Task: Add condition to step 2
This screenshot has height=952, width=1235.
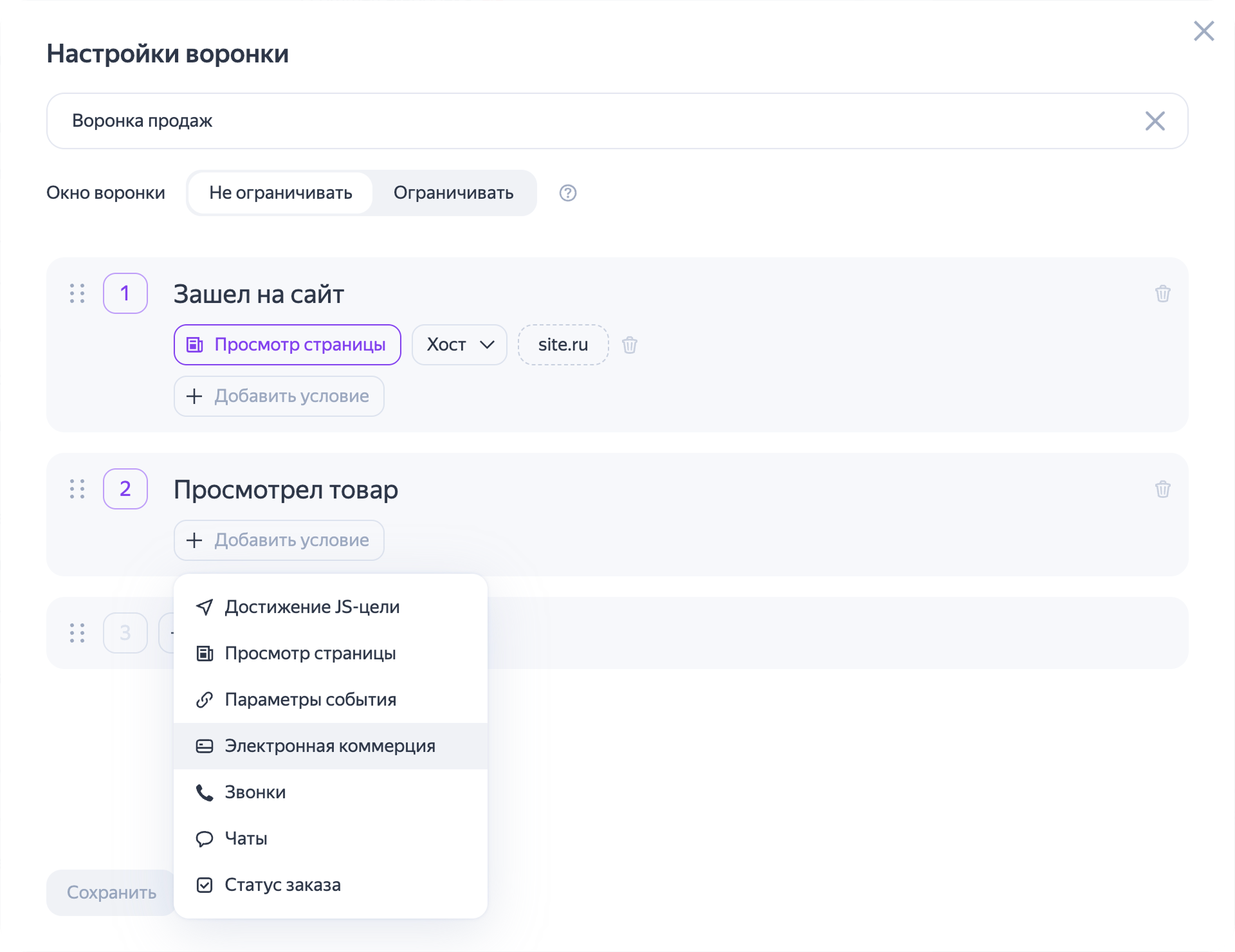Action: (x=279, y=540)
